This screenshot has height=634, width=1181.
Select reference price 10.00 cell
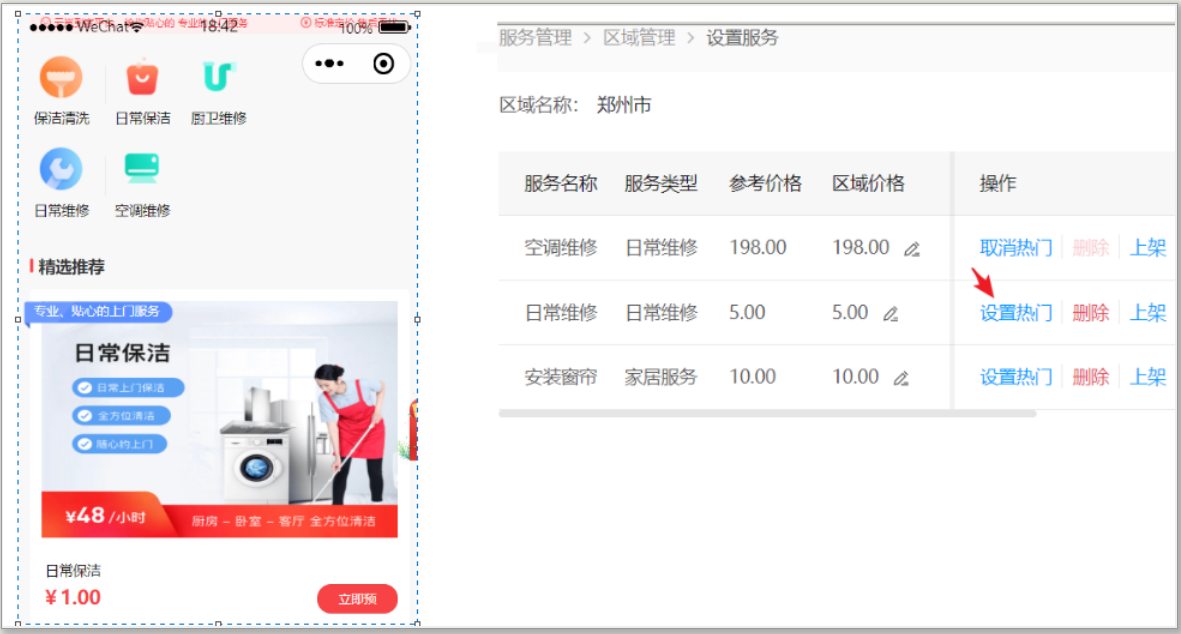(752, 376)
